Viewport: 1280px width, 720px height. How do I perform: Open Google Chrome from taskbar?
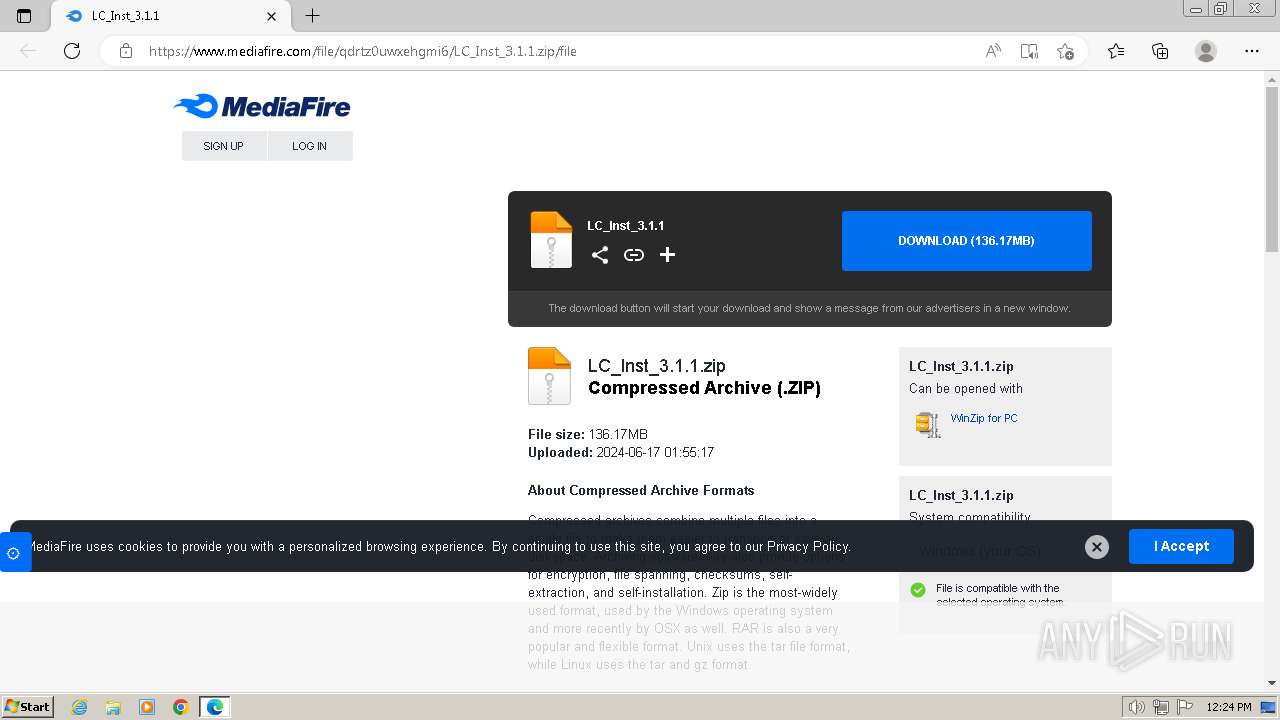pyautogui.click(x=181, y=707)
